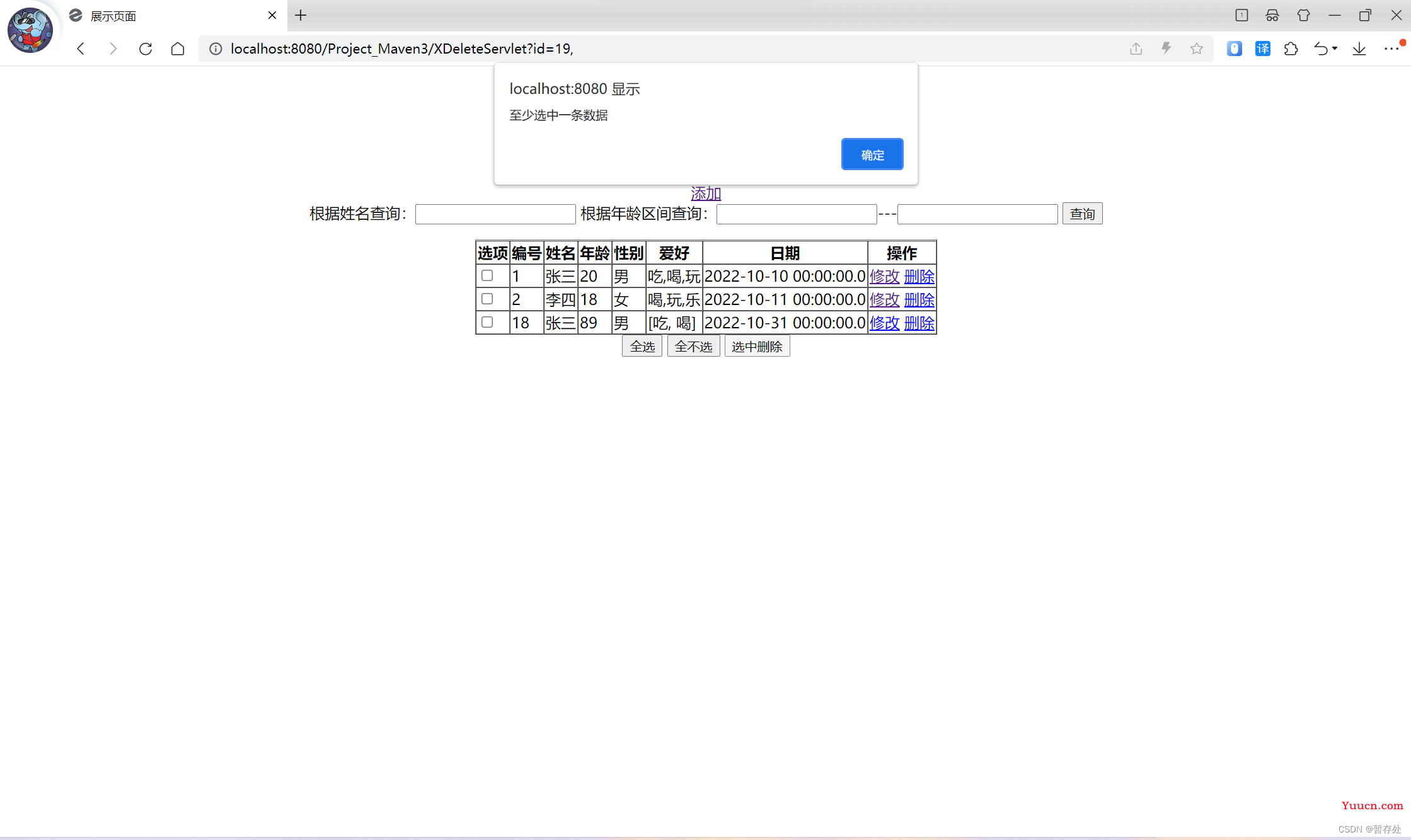Click the hobby cell 吃,喝,玩
Image resolution: width=1411 pixels, height=840 pixels.
click(674, 276)
